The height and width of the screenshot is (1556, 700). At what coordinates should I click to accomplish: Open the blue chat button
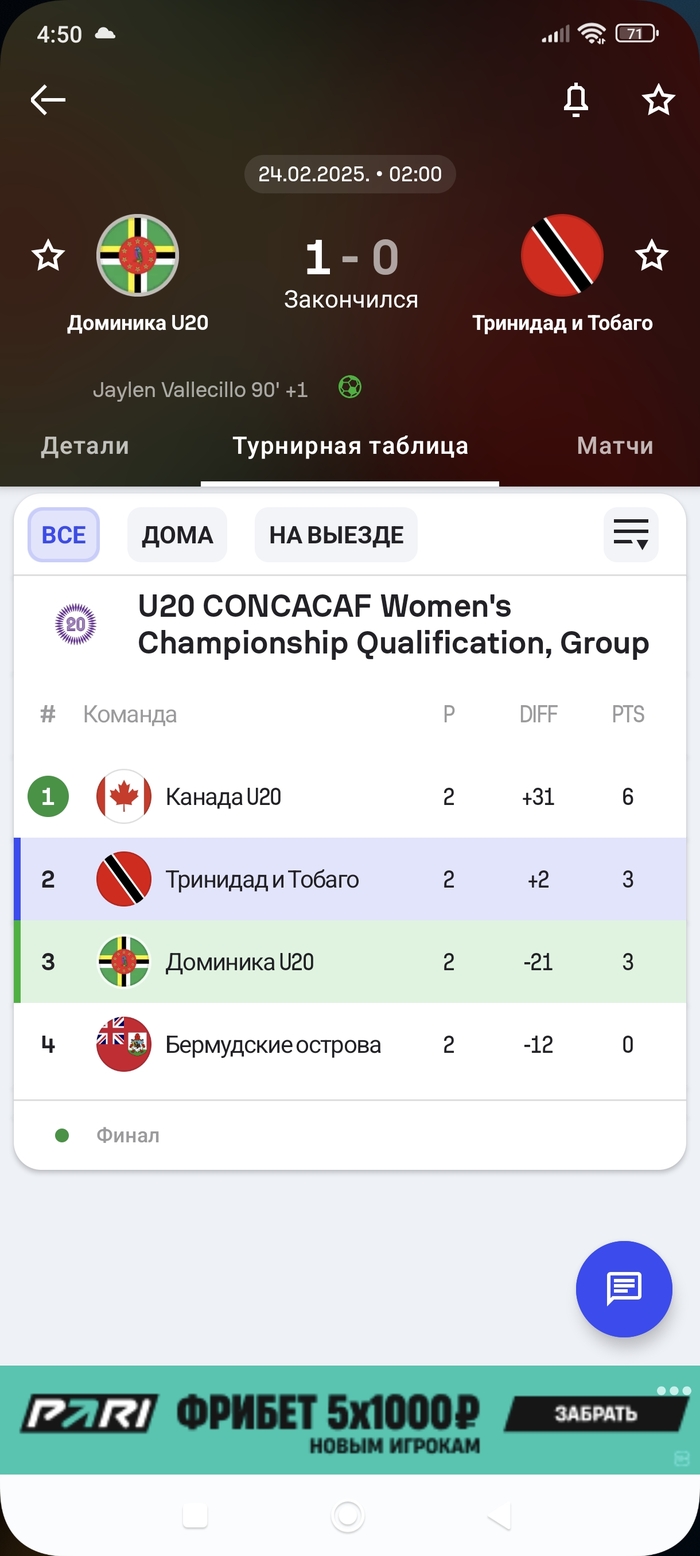pos(624,1289)
